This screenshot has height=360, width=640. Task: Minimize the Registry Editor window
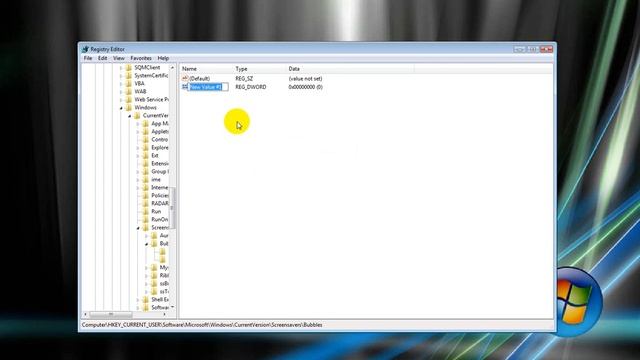(519, 49)
